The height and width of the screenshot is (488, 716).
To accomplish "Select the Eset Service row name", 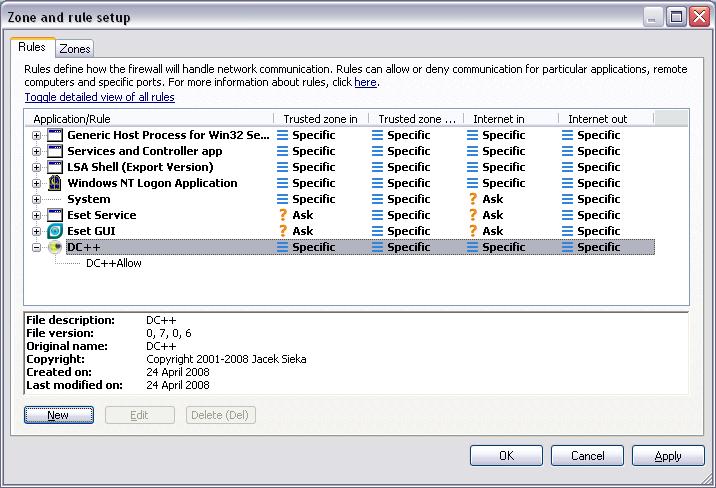I will click(101, 215).
